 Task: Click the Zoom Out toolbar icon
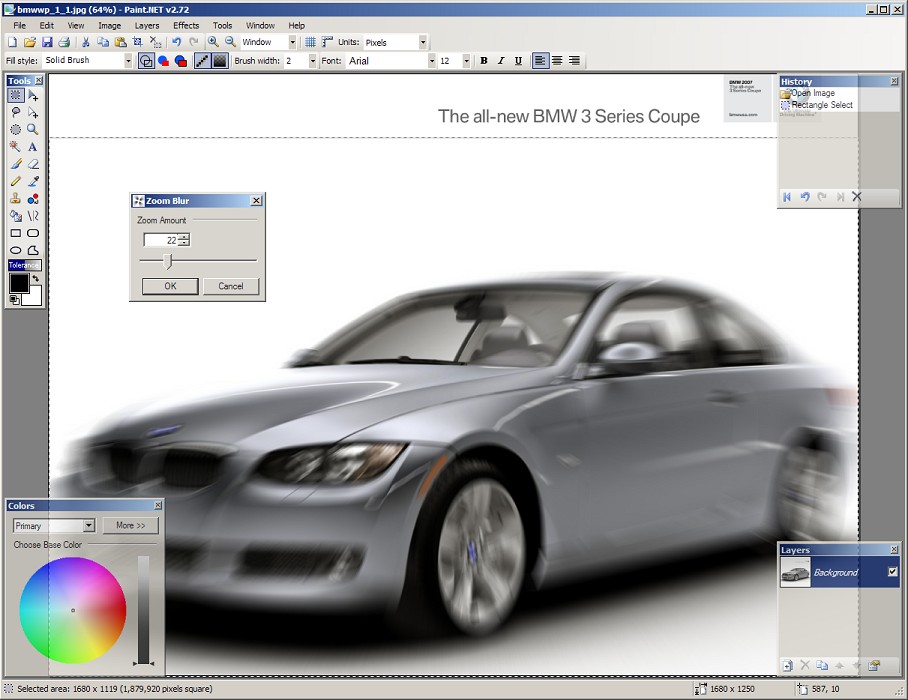pos(230,42)
